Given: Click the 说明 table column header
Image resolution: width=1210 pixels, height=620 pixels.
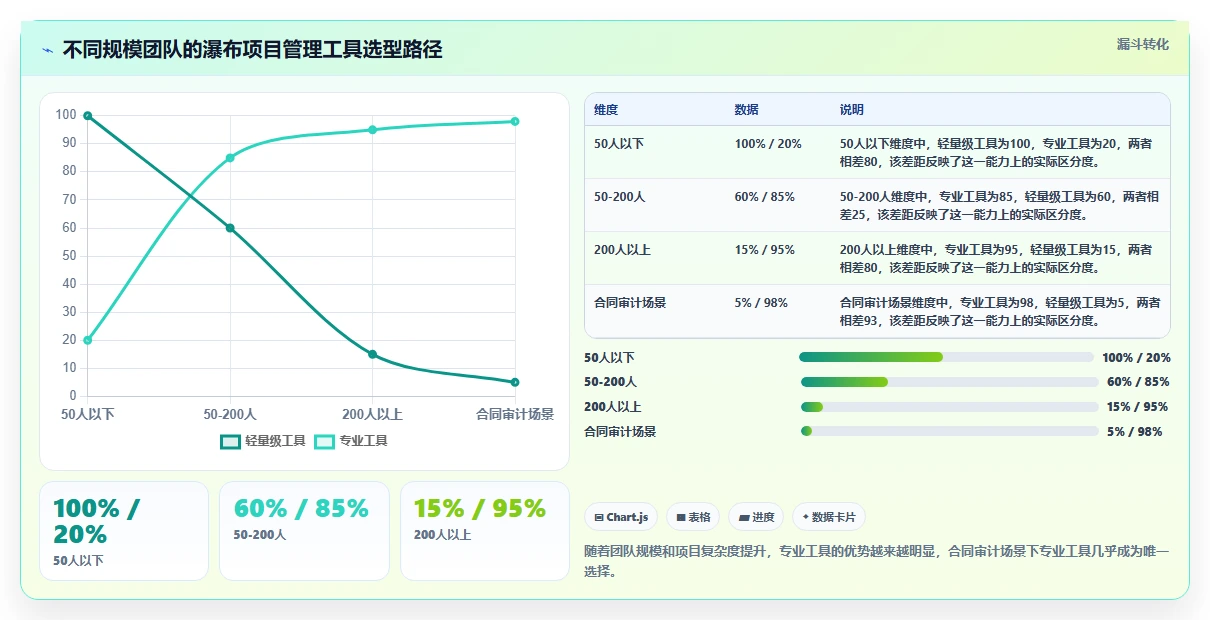Looking at the screenshot, I should (x=852, y=110).
